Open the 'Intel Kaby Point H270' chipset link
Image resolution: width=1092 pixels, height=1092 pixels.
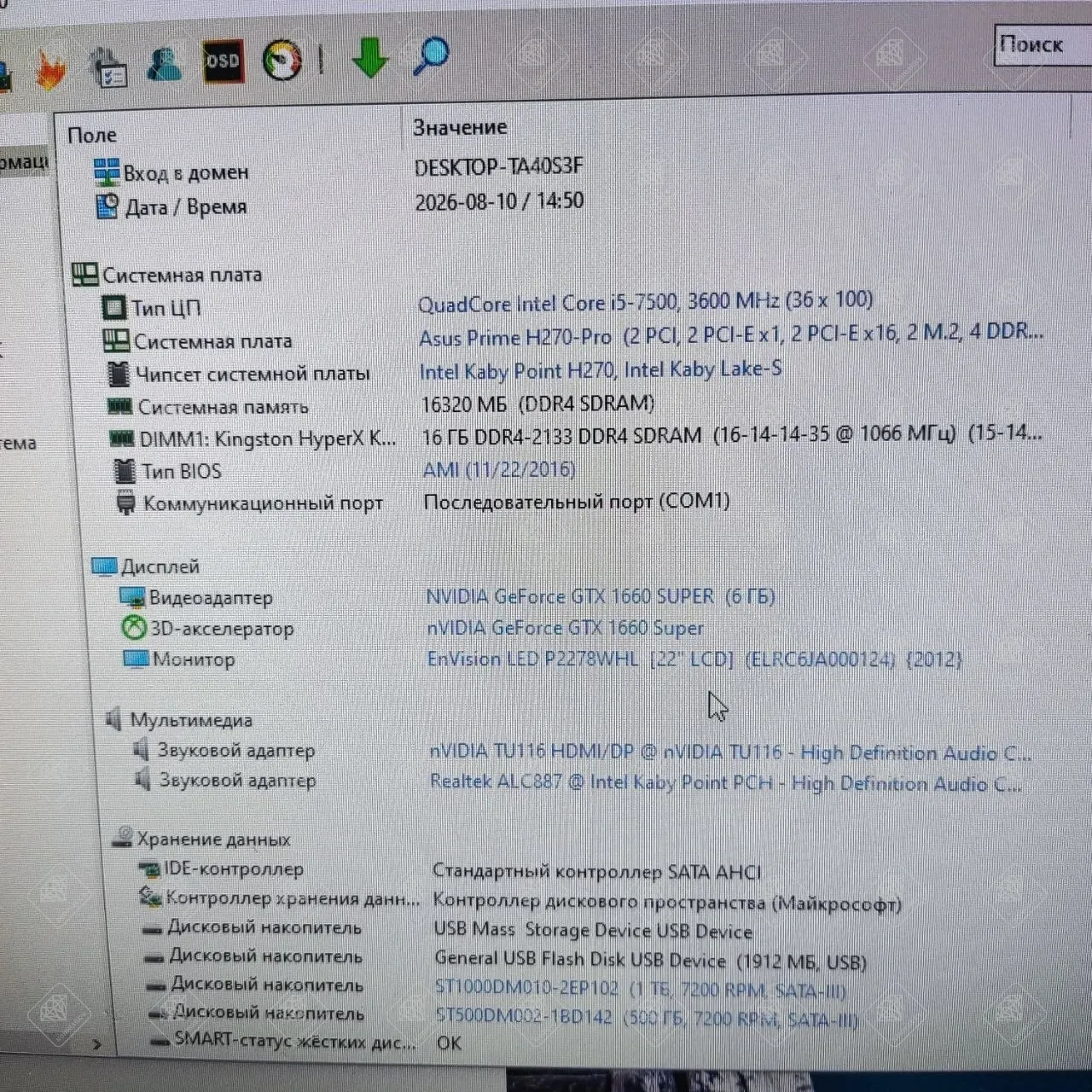point(601,370)
